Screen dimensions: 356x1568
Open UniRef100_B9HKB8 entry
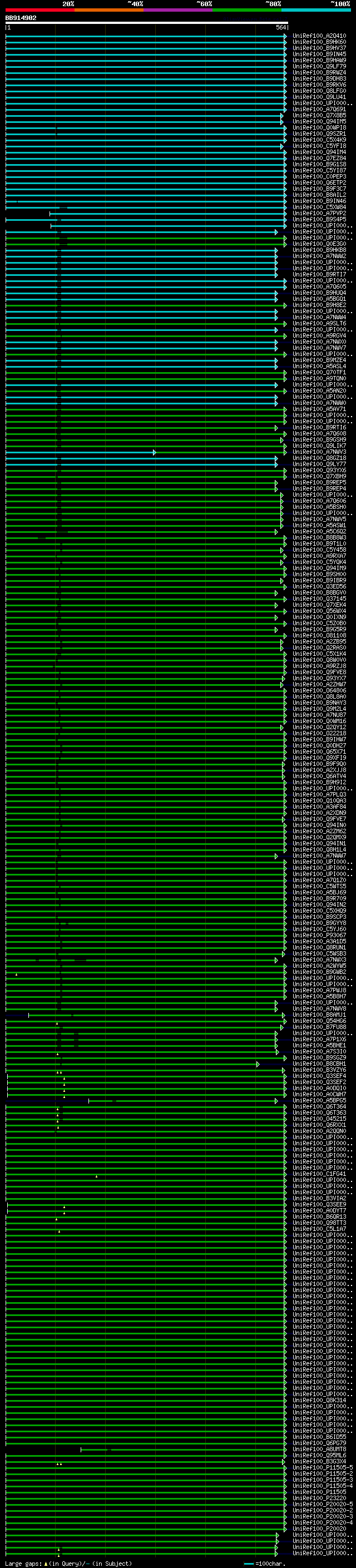pyautogui.click(x=319, y=250)
